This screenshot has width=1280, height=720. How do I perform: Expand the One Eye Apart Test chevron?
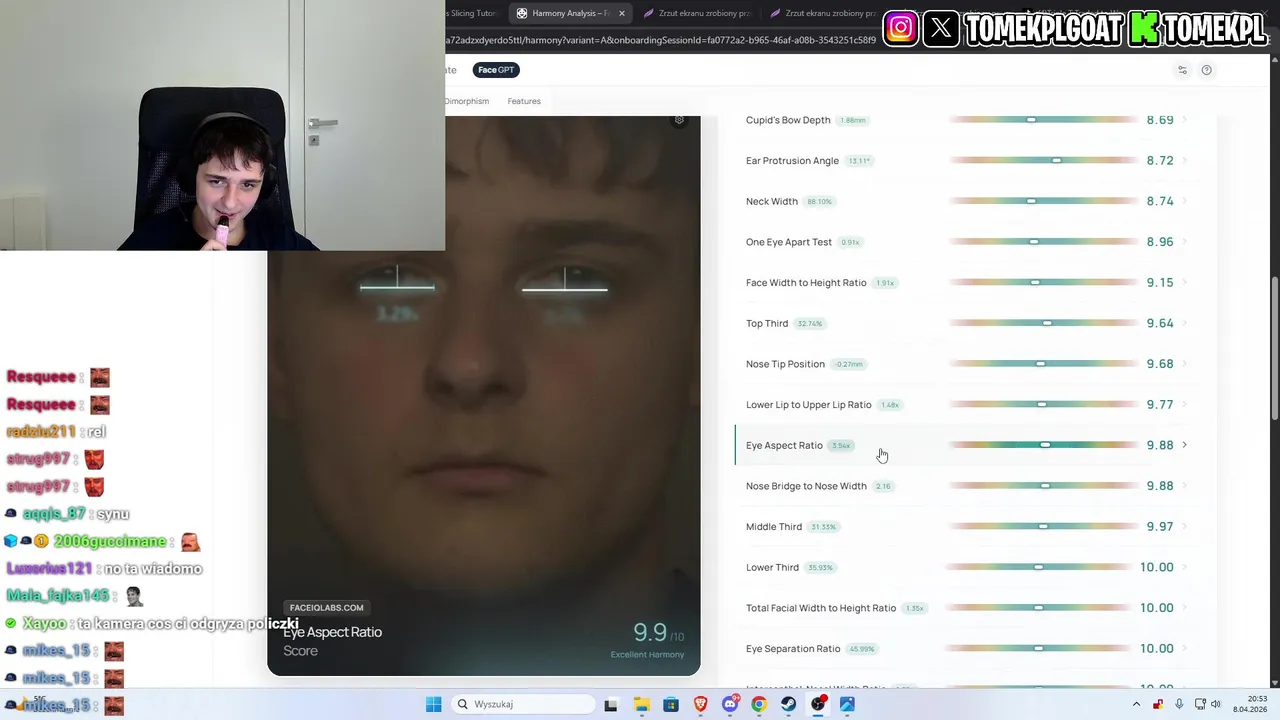click(x=1185, y=242)
